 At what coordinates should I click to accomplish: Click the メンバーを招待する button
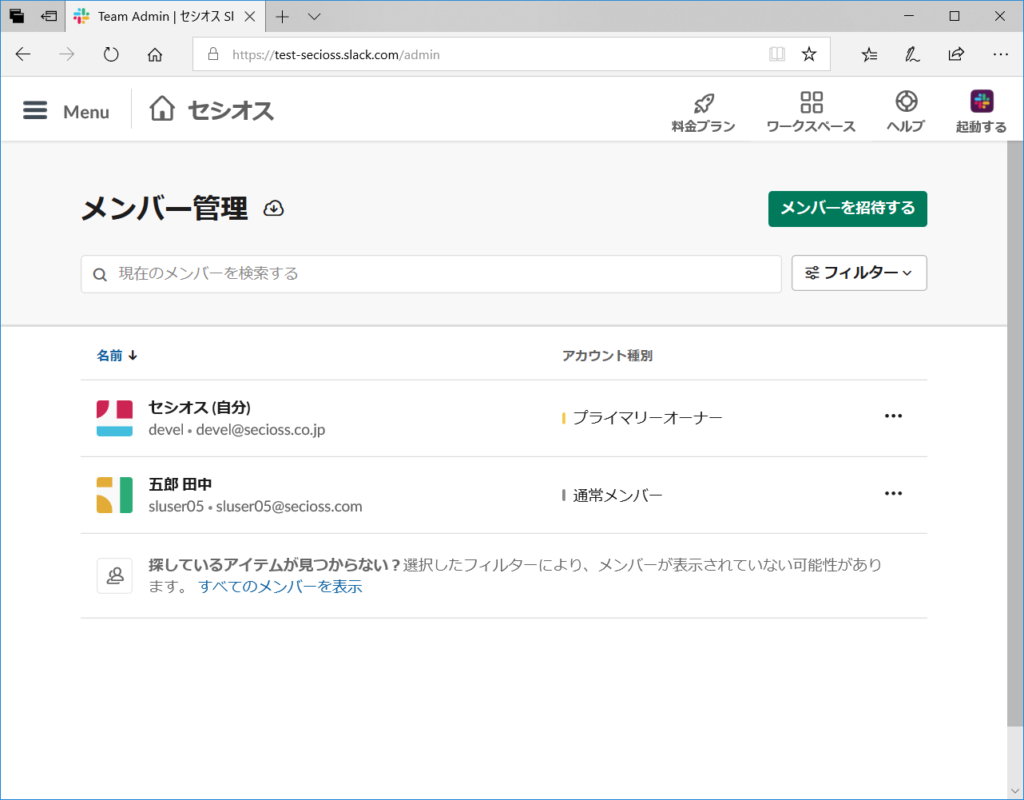(x=847, y=209)
